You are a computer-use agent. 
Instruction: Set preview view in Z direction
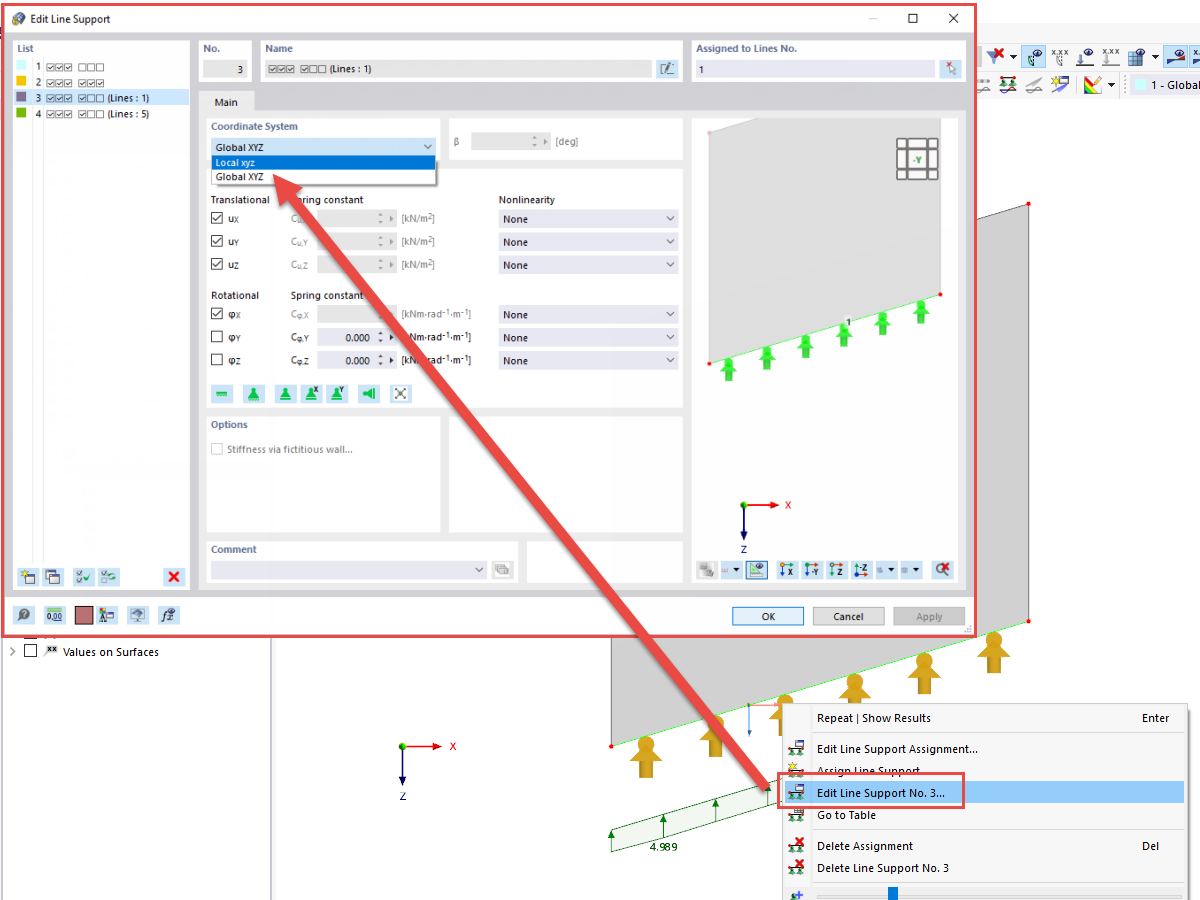[837, 570]
